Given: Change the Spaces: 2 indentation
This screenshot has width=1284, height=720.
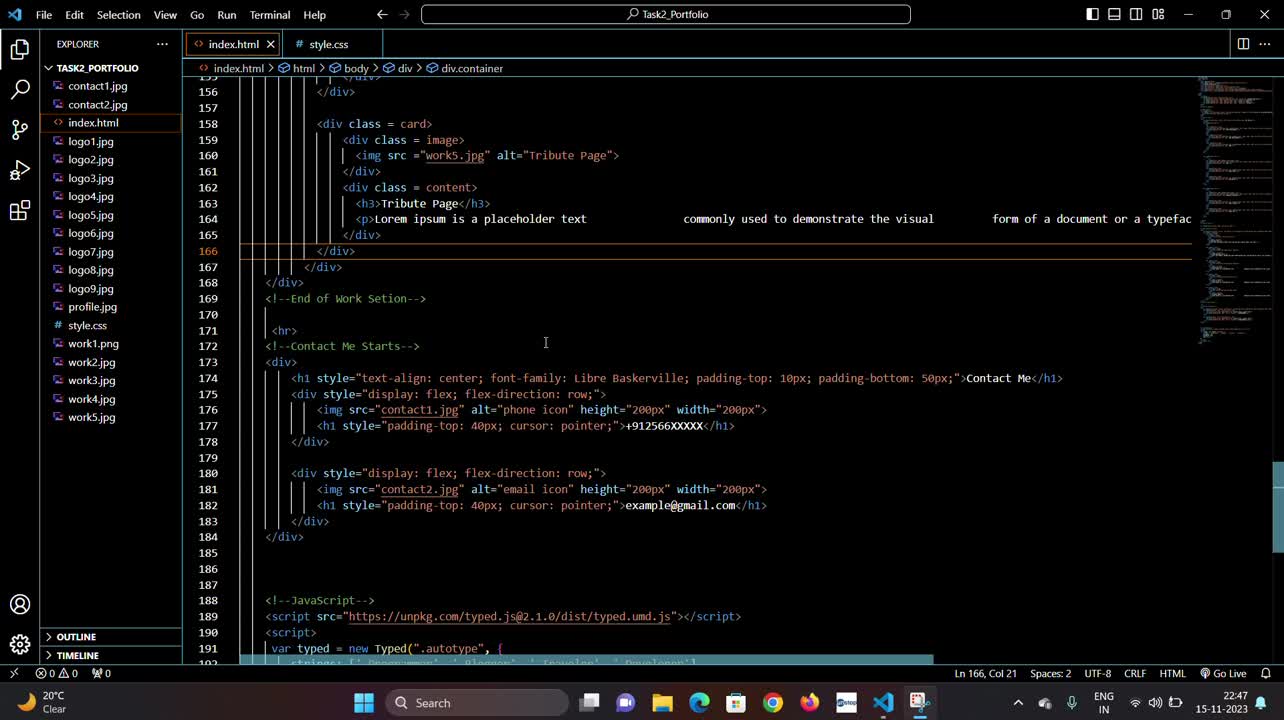Looking at the screenshot, I should tap(1050, 673).
